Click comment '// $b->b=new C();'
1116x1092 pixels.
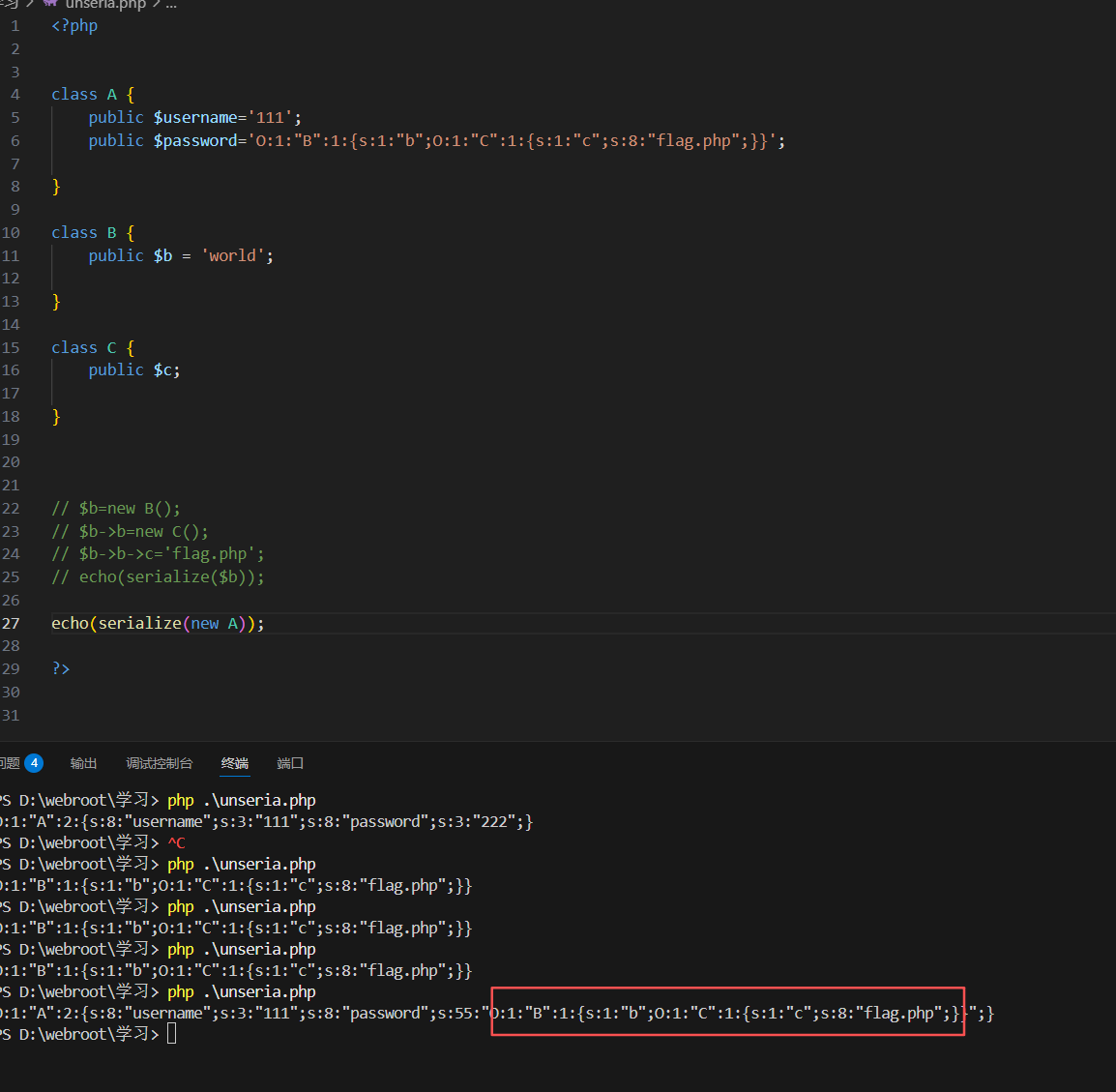(130, 532)
